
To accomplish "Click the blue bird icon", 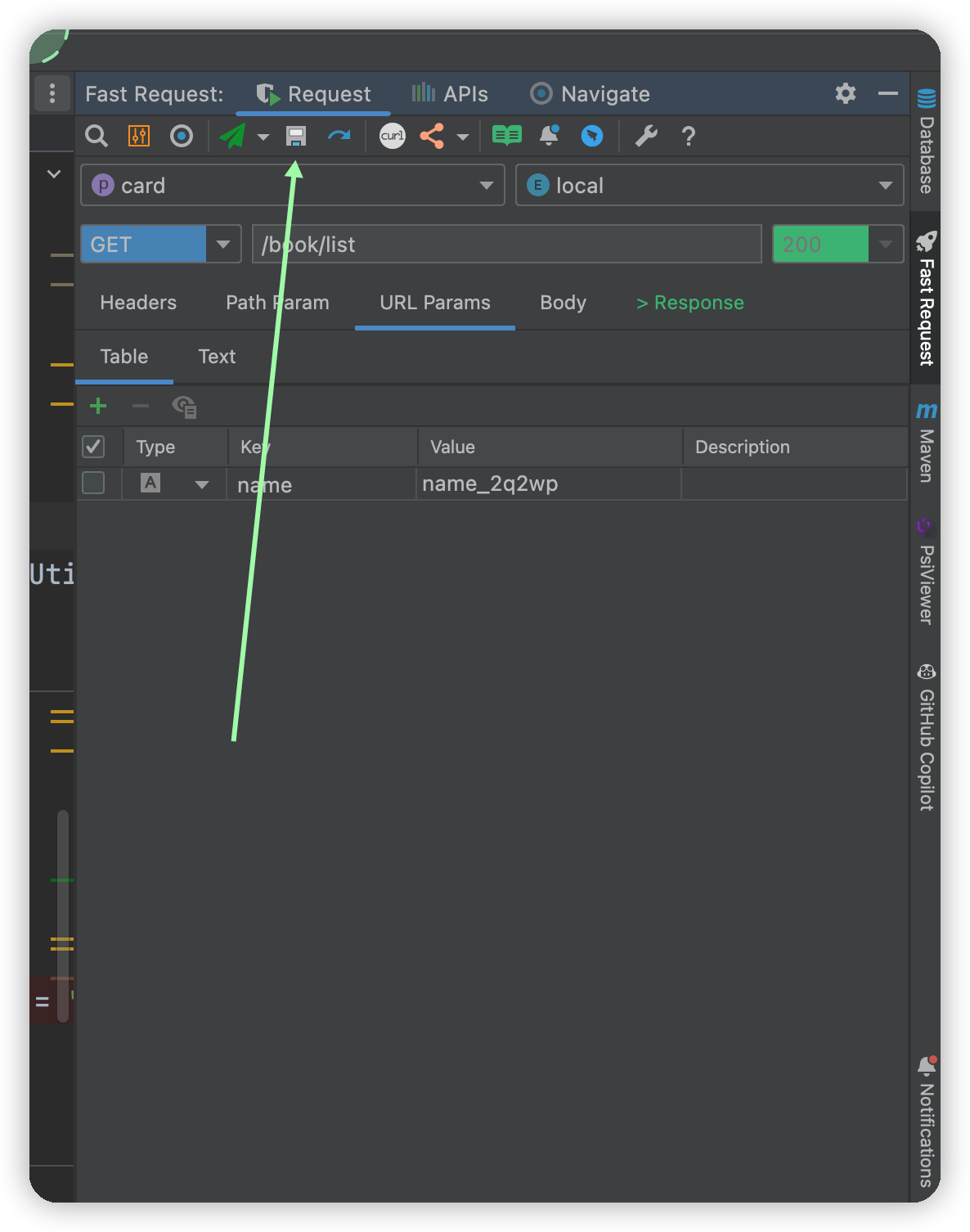I will [592, 136].
